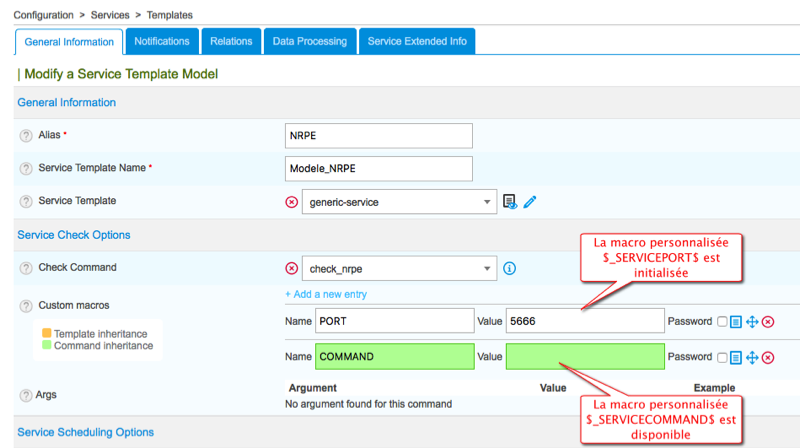Click the info icon next to check_nrpe
The image size is (800, 448).
click(x=509, y=268)
